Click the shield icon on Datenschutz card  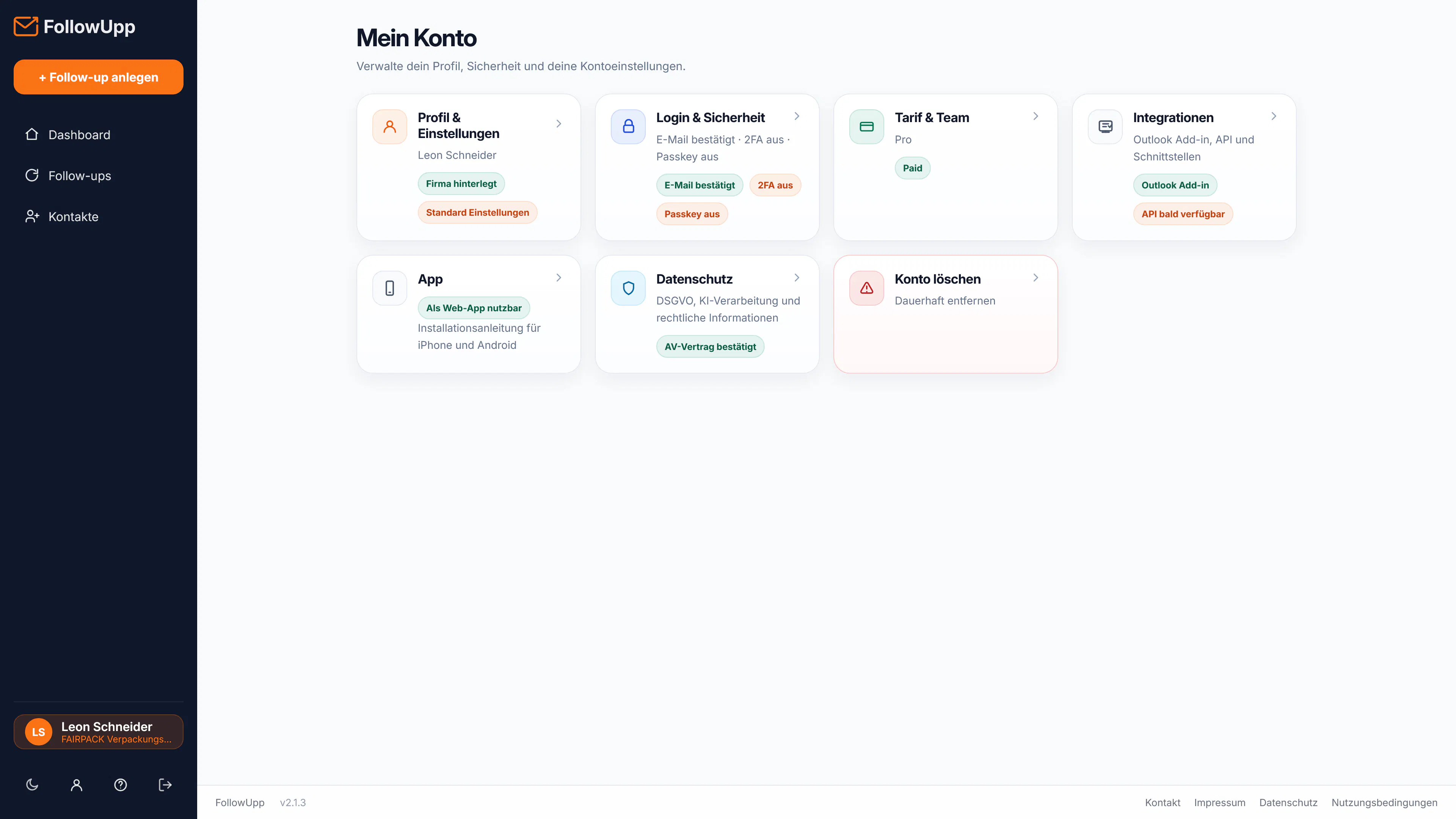(x=628, y=288)
